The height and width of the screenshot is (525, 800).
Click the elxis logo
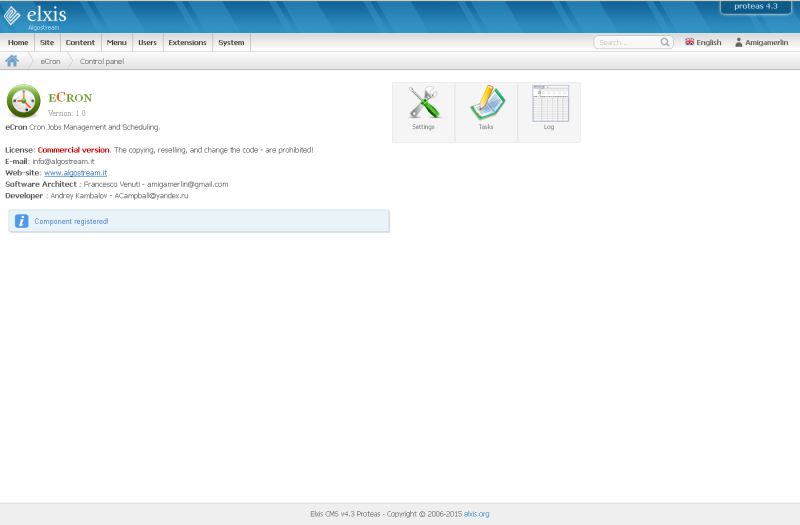(x=35, y=16)
